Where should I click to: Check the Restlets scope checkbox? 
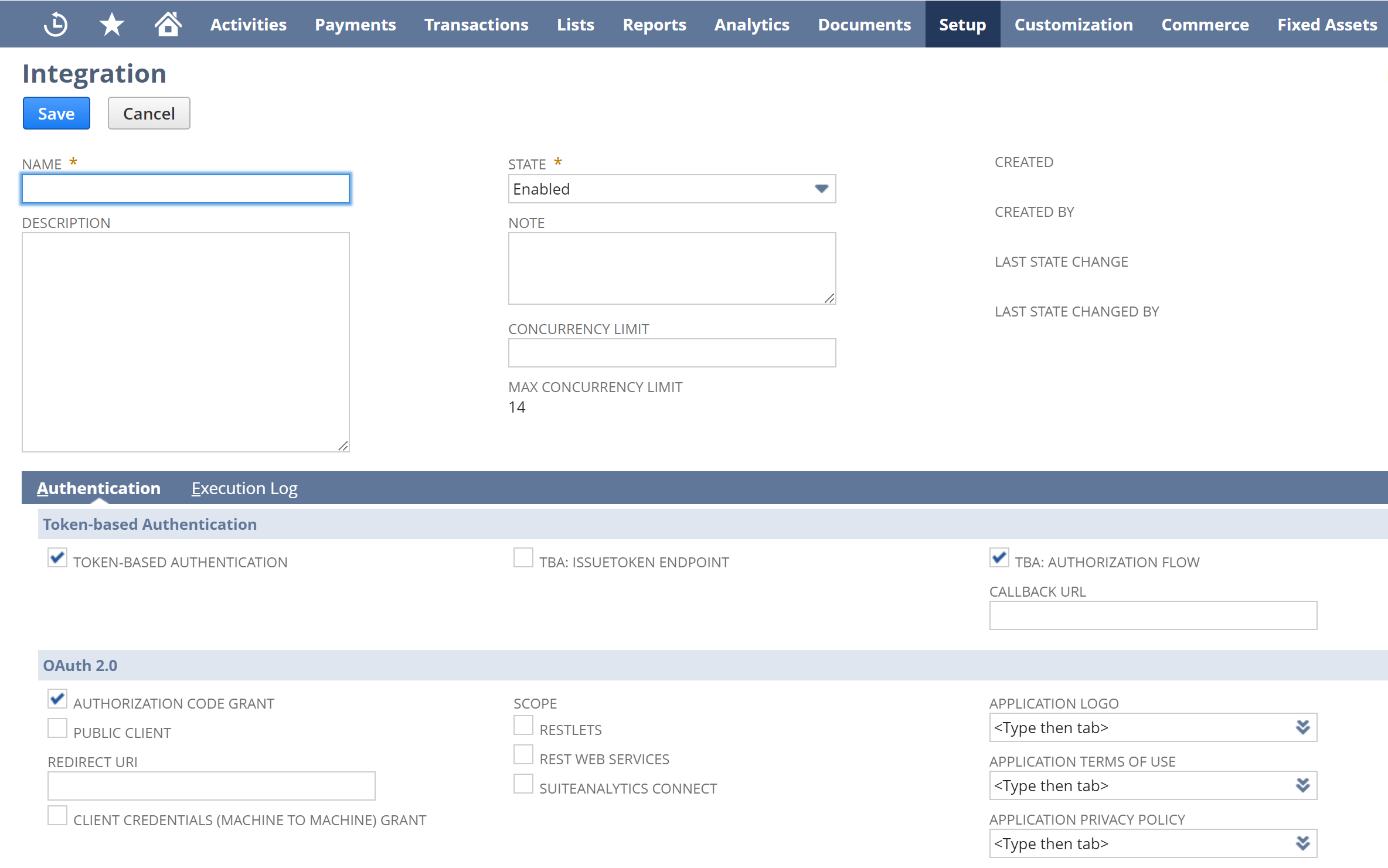pos(523,725)
